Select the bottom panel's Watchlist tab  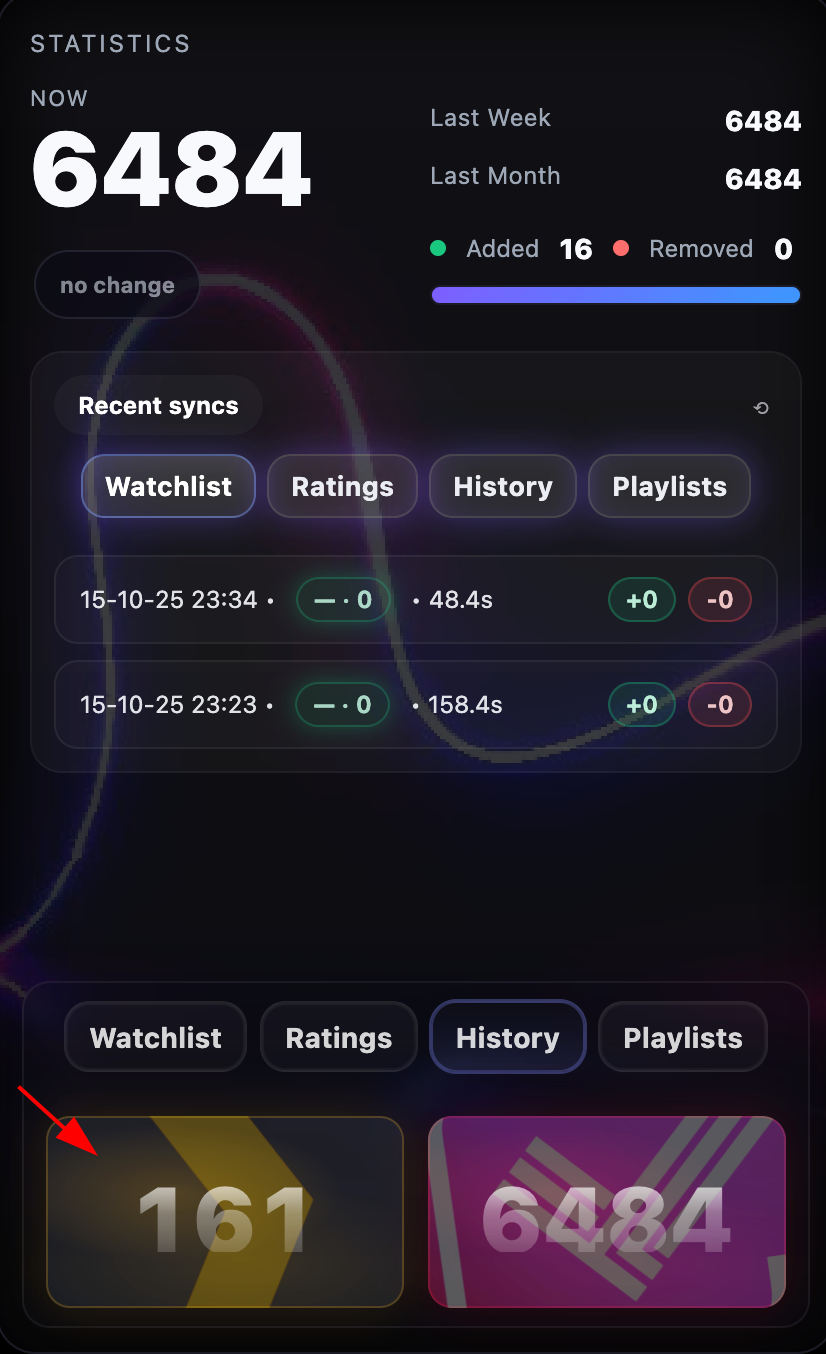pyautogui.click(x=156, y=1037)
